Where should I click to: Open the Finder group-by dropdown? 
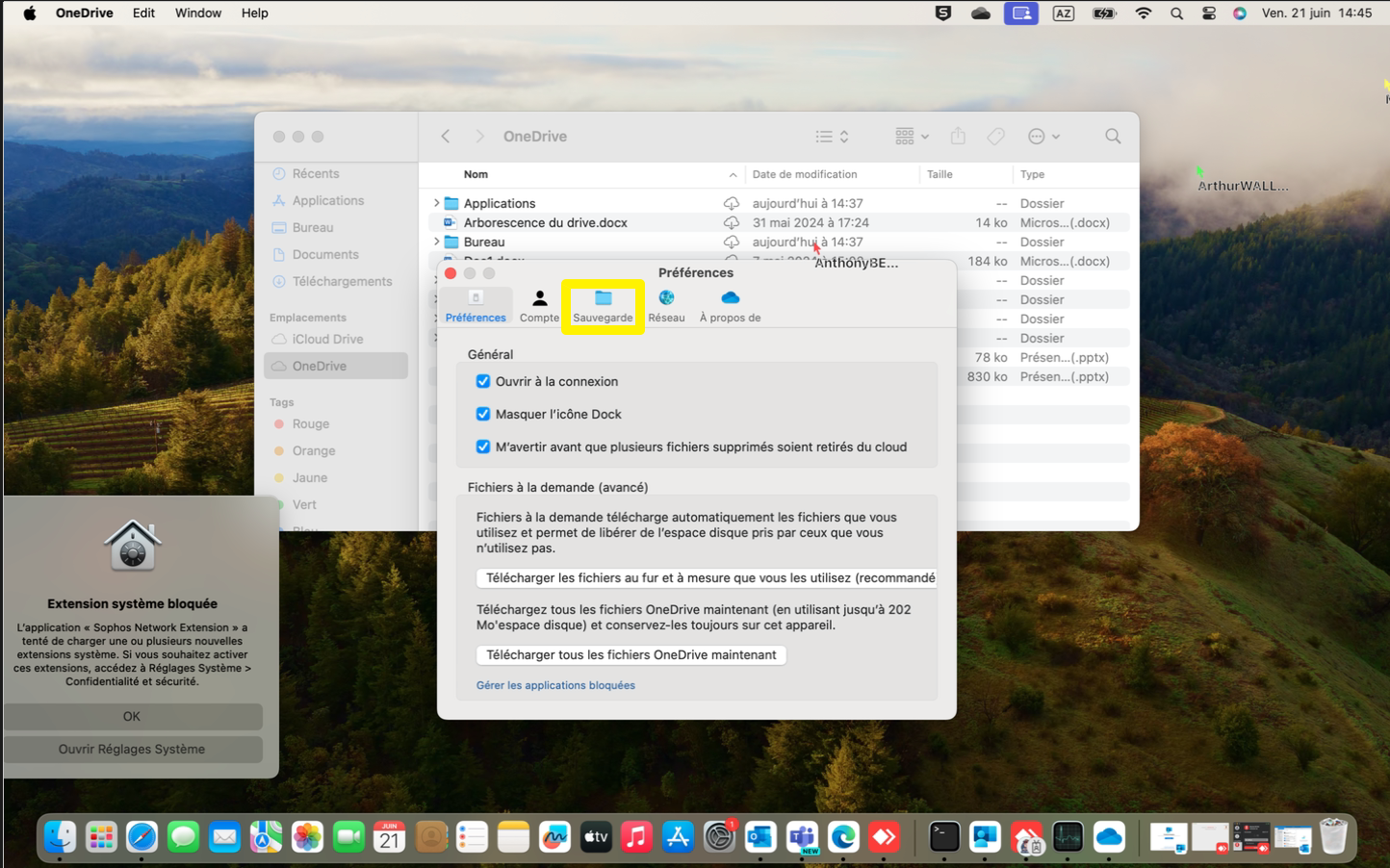912,137
